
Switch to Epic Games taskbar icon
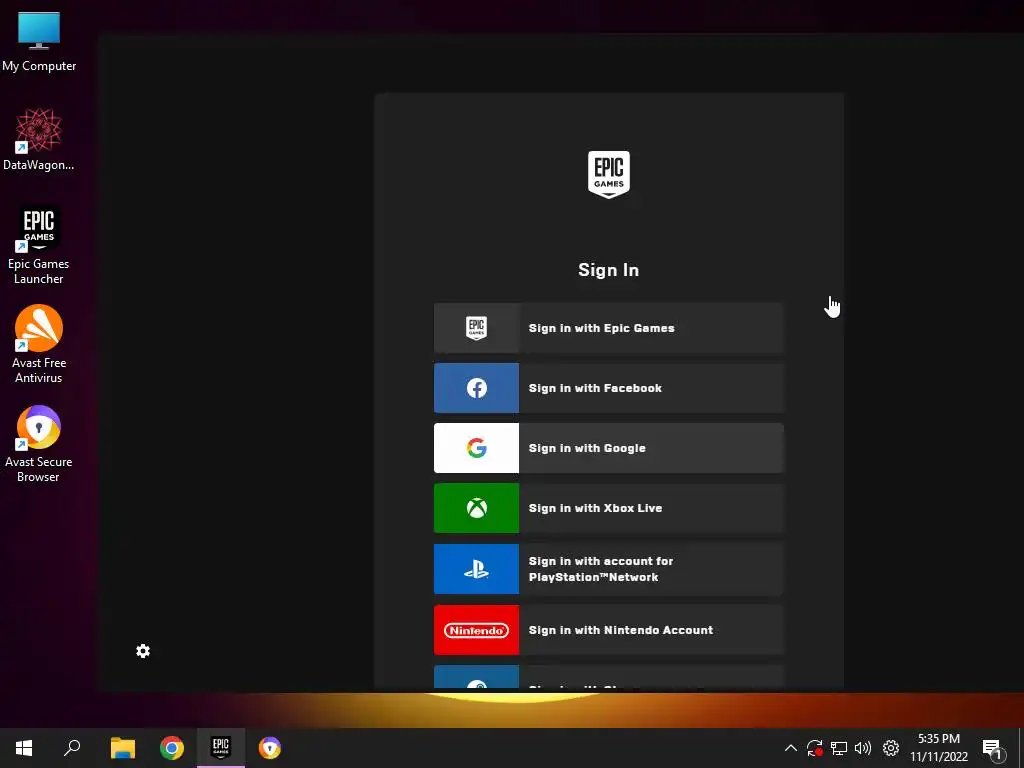click(x=221, y=748)
